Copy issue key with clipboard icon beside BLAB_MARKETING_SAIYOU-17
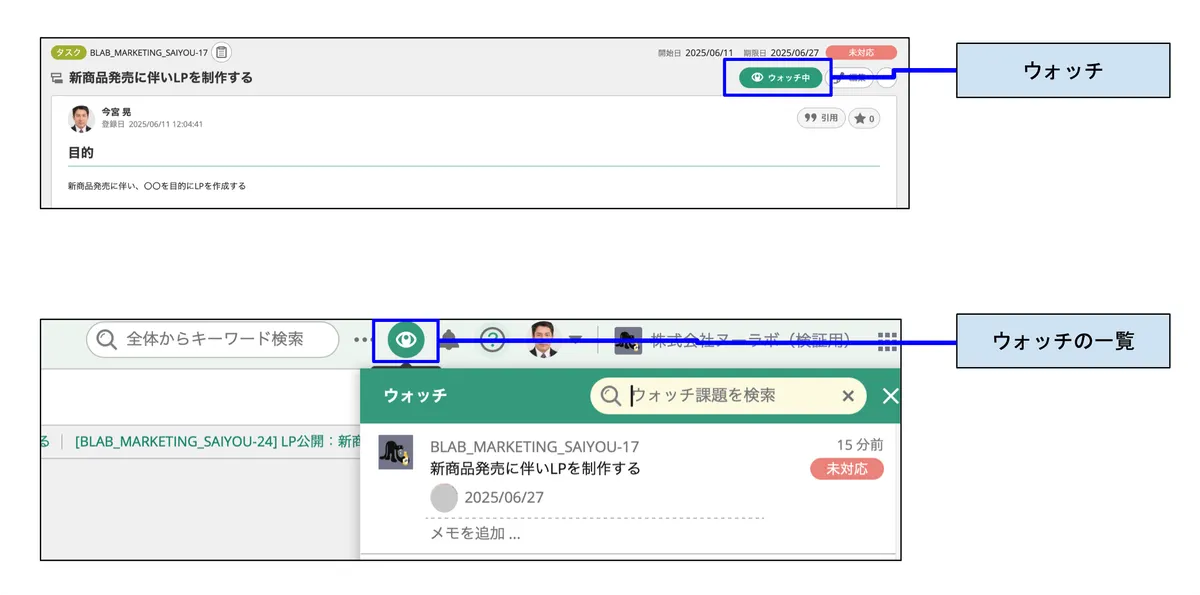 [222, 52]
